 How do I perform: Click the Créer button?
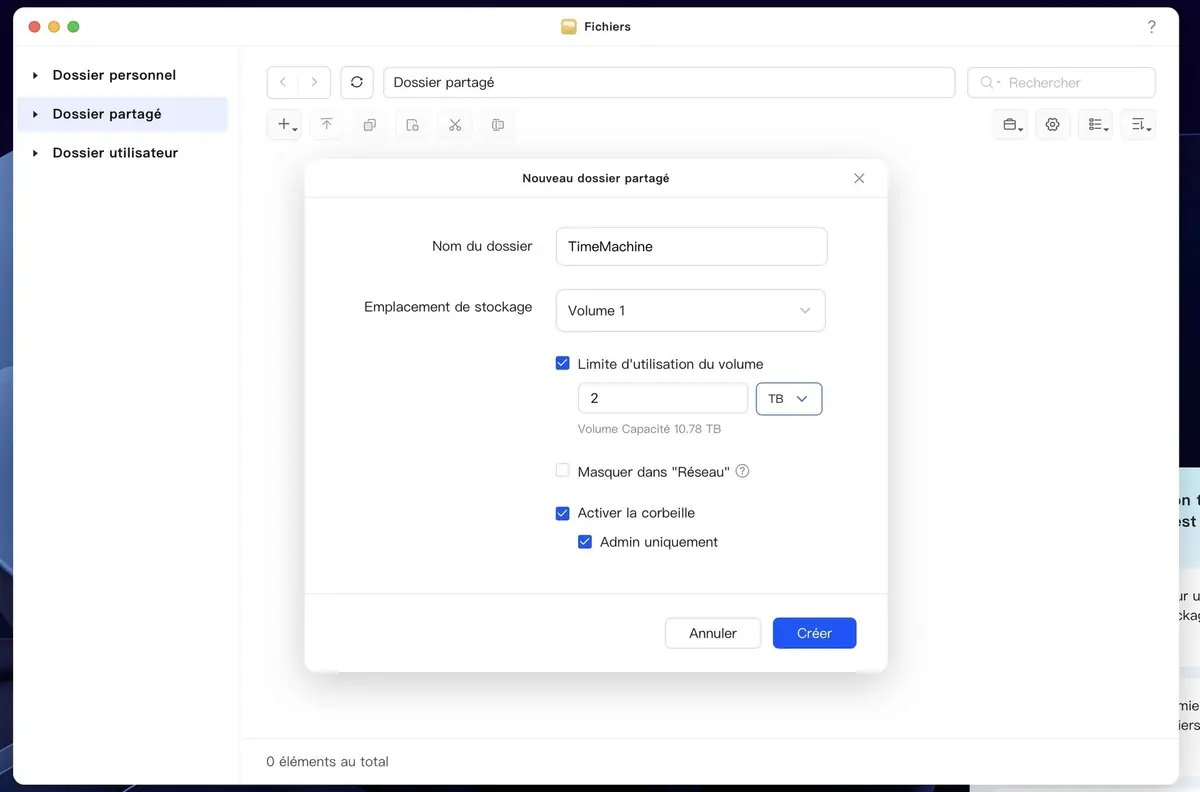point(814,633)
